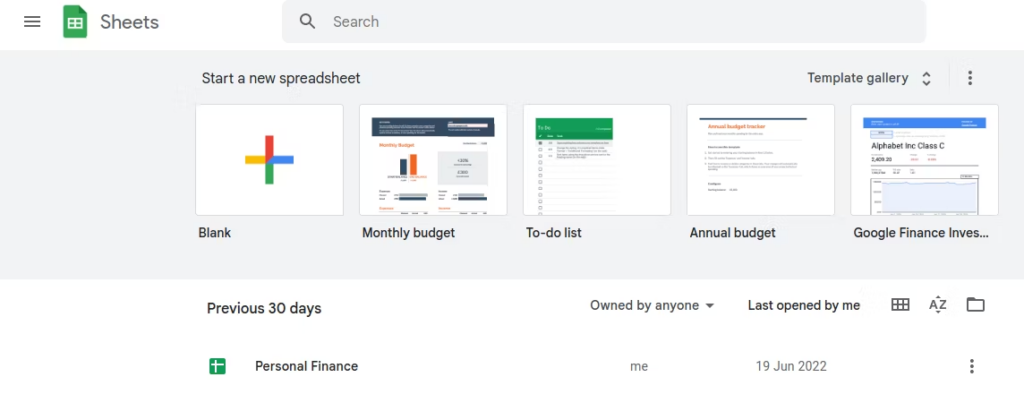Open more options for Personal Finance
The height and width of the screenshot is (394, 1024).
972,366
